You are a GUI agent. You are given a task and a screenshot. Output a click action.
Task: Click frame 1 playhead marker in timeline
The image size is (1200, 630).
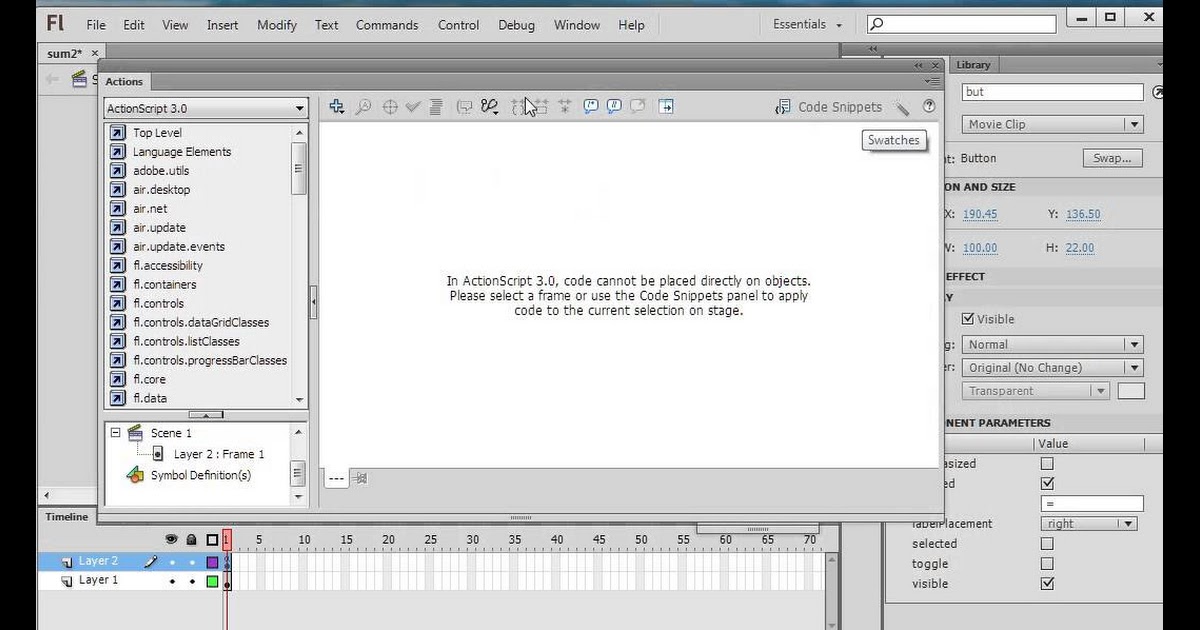pos(227,539)
